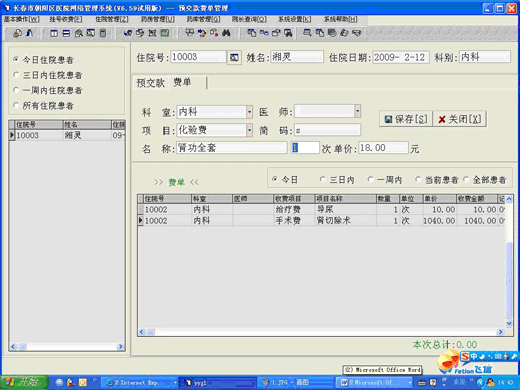This screenshot has height=390, width=520.
Task: Click the 简码 input field
Action: click(x=327, y=130)
